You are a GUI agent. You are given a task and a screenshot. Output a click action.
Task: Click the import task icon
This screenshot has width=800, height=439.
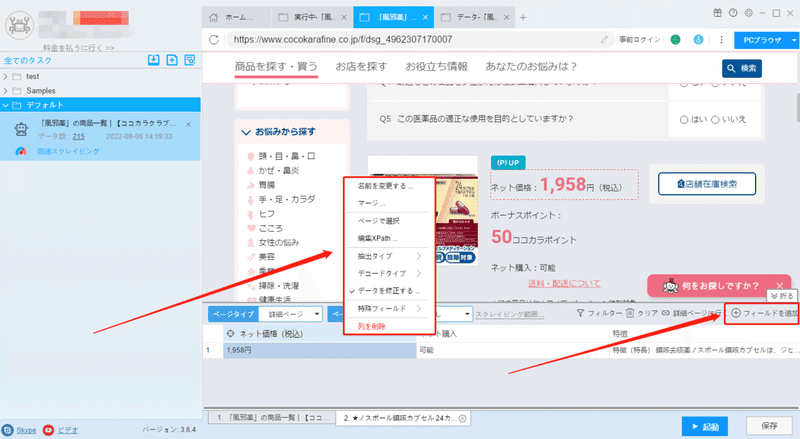click(153, 60)
